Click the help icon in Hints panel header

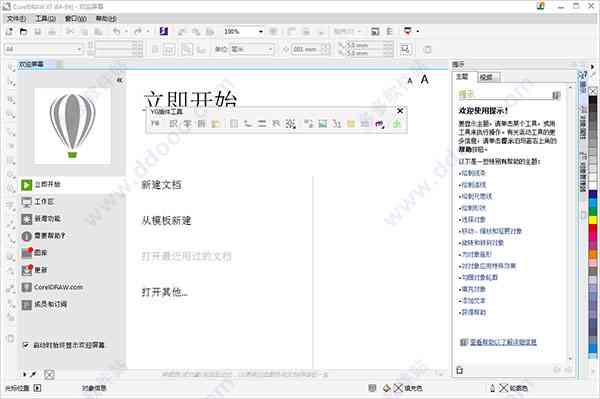[556, 95]
